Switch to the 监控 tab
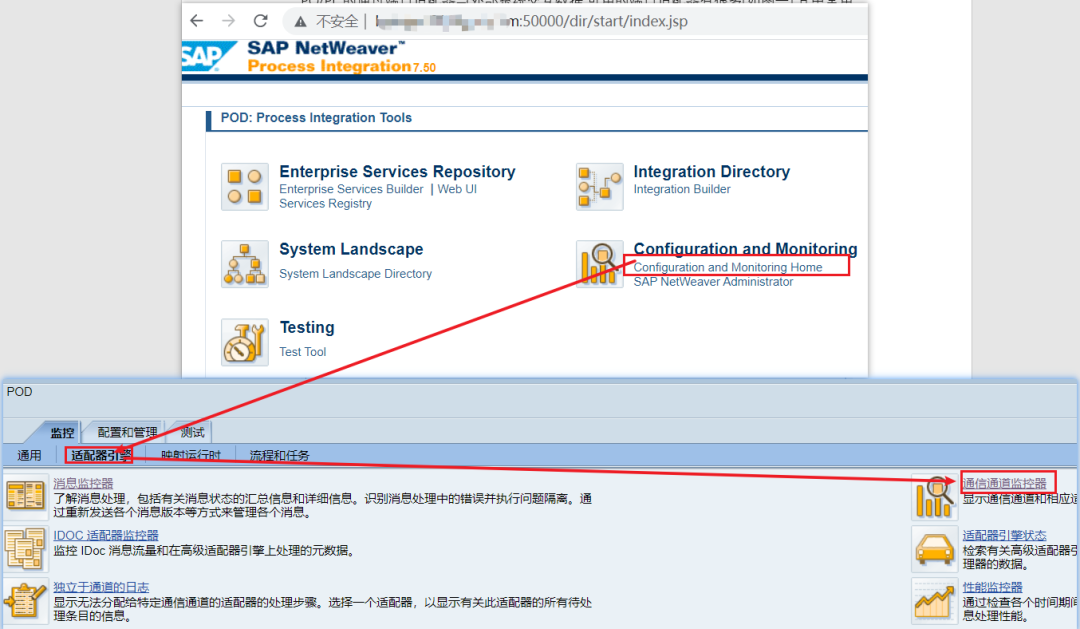This screenshot has width=1080, height=629. point(61,433)
